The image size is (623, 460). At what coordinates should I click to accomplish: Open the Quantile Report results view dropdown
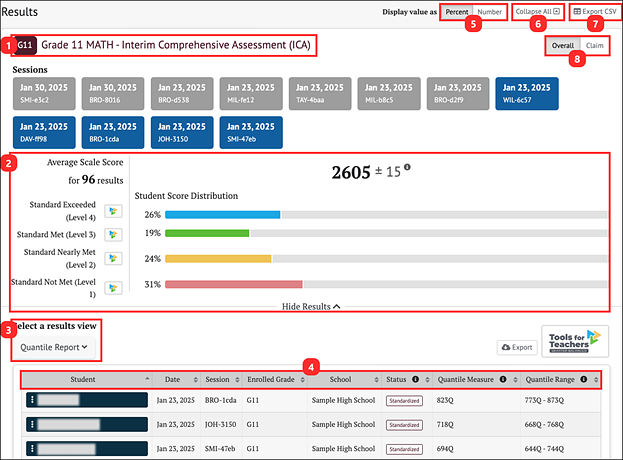[54, 347]
